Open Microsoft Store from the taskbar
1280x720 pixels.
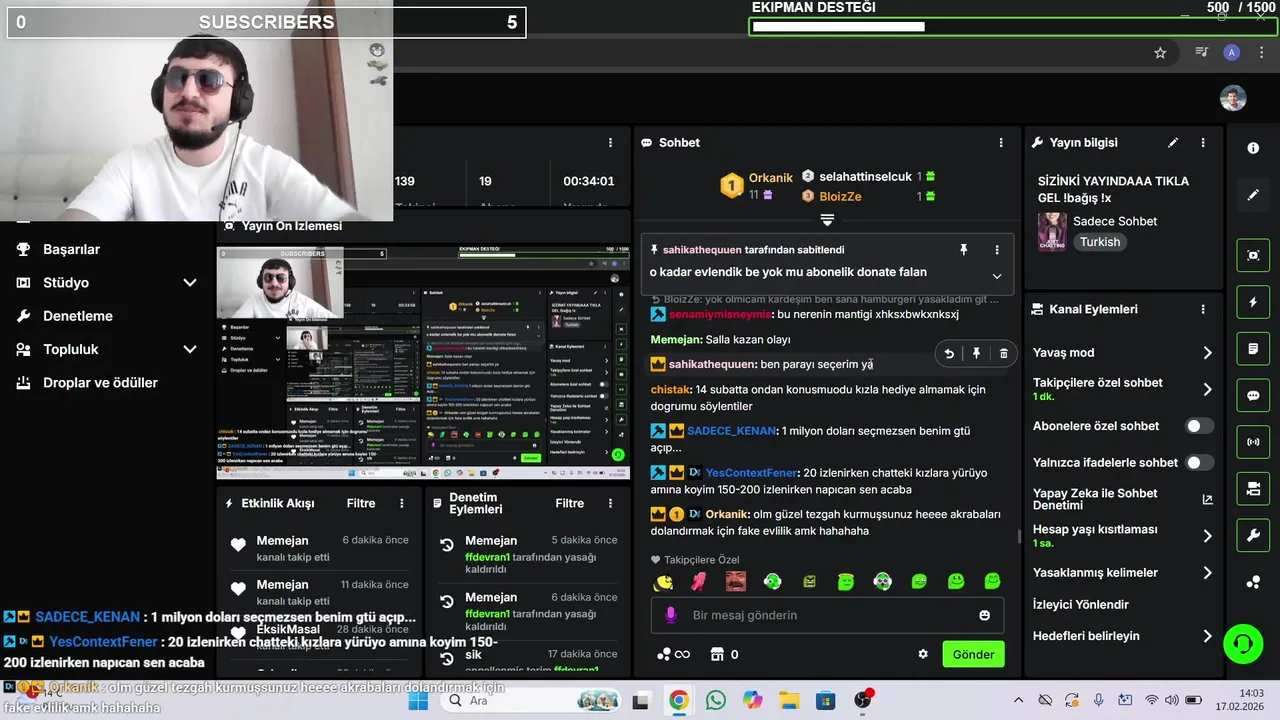pyautogui.click(x=826, y=701)
